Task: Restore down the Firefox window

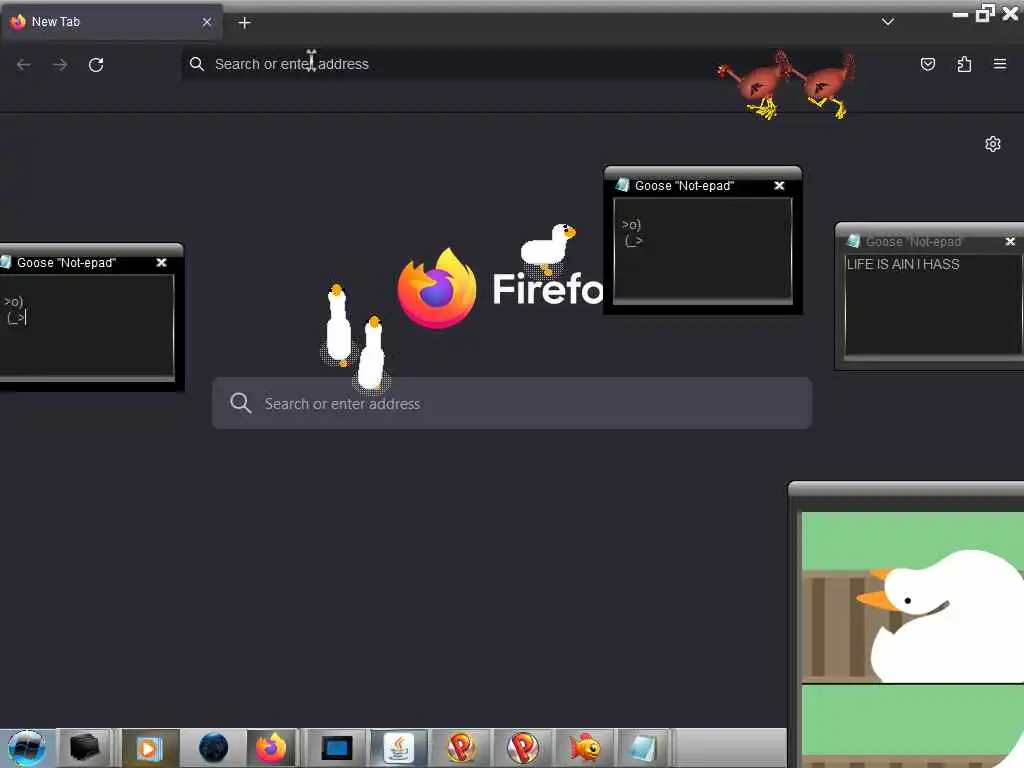Action: [985, 13]
